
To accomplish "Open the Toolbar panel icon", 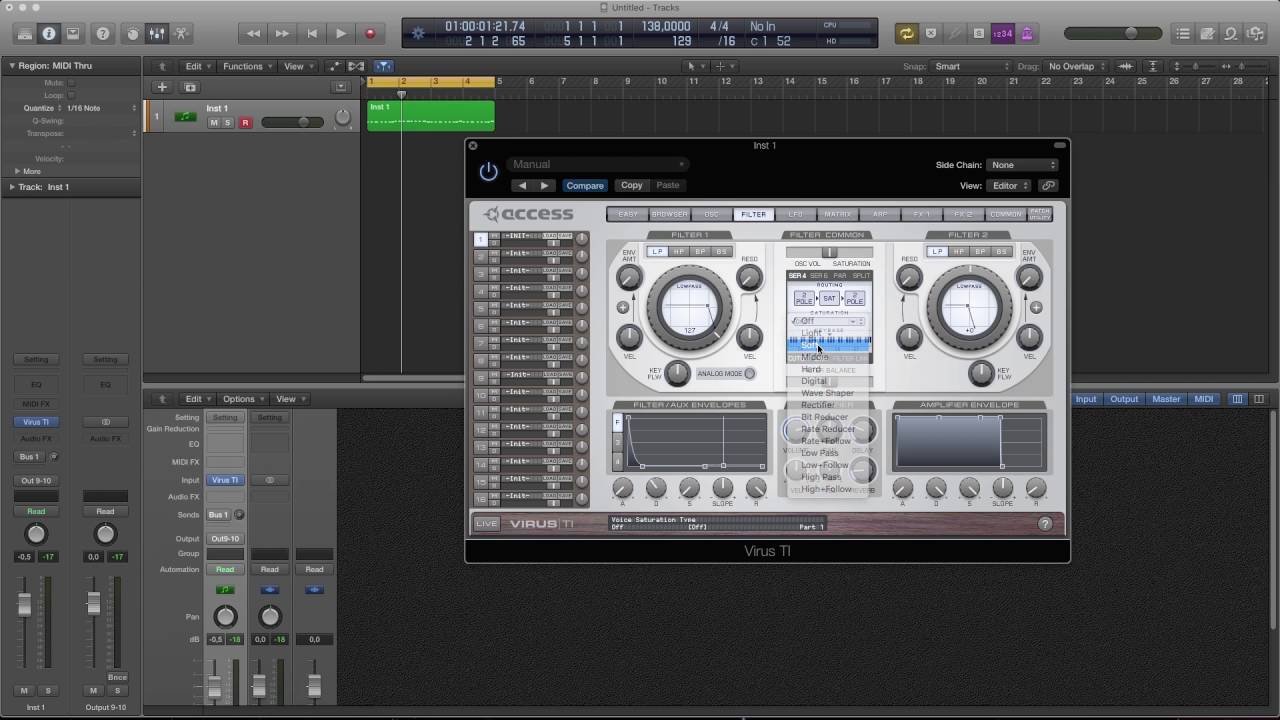I will point(73,33).
